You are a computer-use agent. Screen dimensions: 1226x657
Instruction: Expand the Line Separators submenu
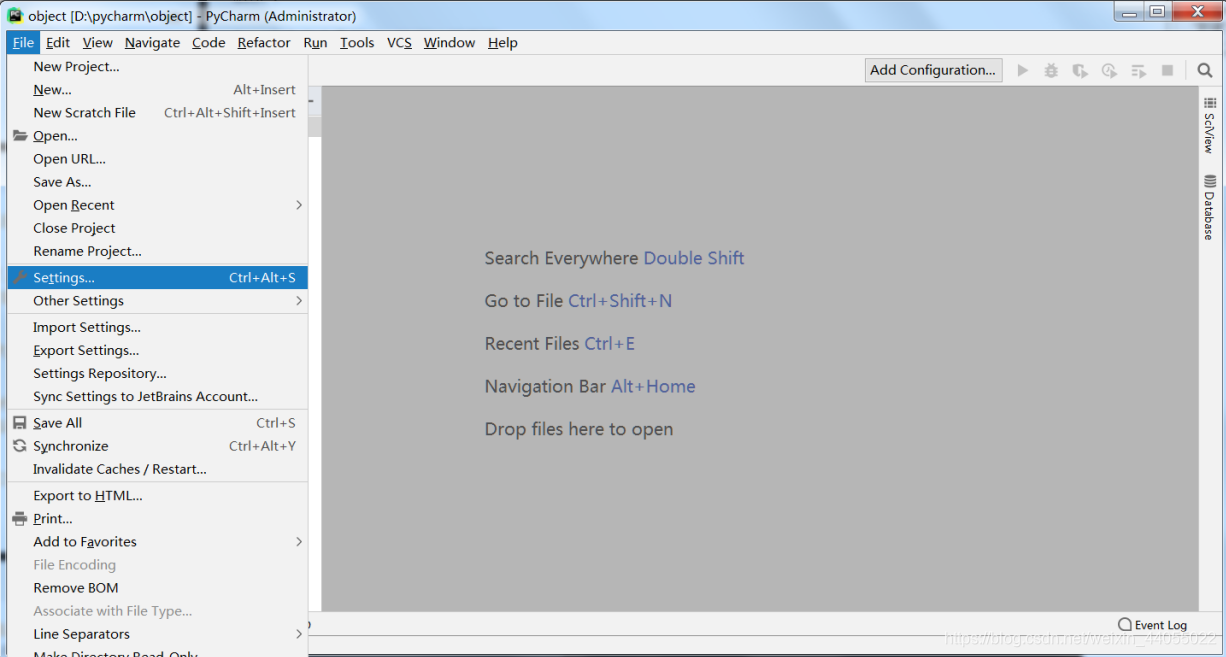(80, 633)
